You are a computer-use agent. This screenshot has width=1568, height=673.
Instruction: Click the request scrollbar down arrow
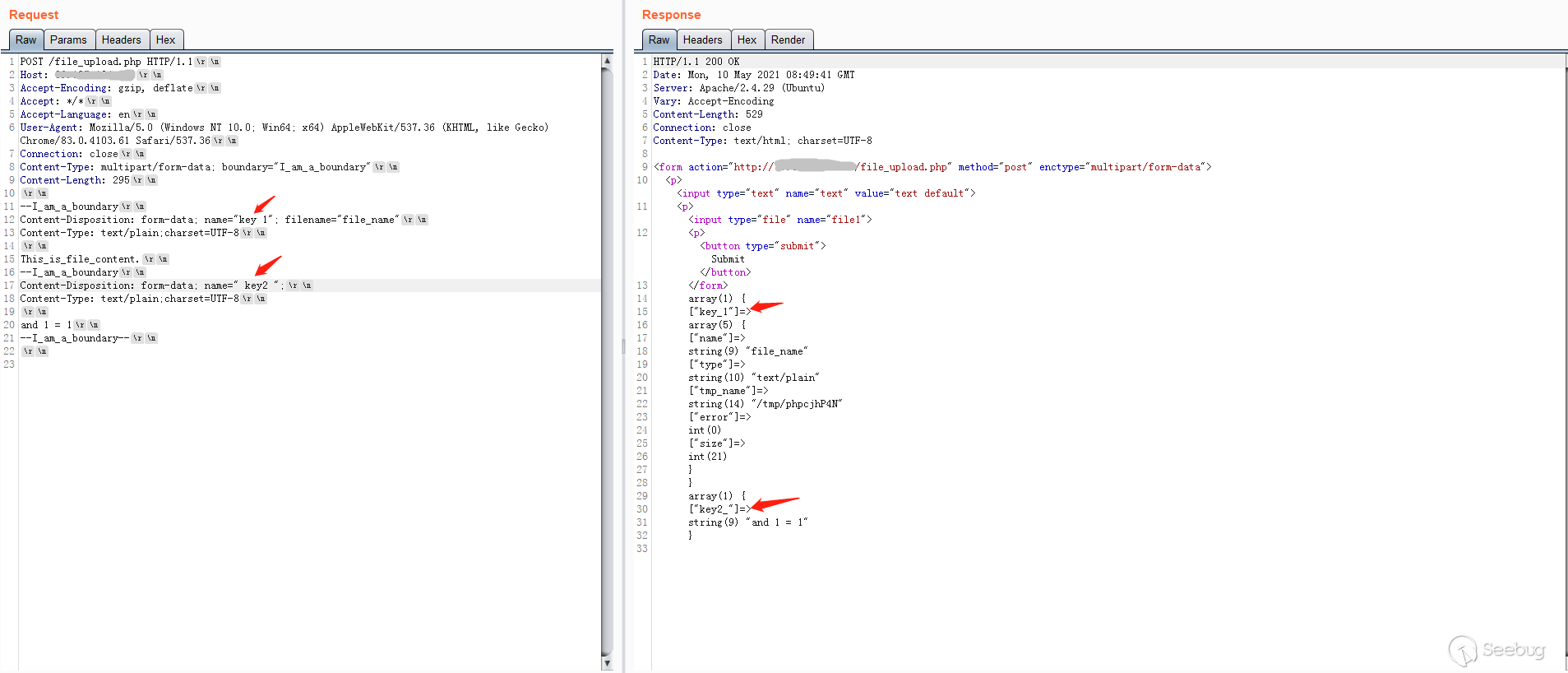pos(607,663)
